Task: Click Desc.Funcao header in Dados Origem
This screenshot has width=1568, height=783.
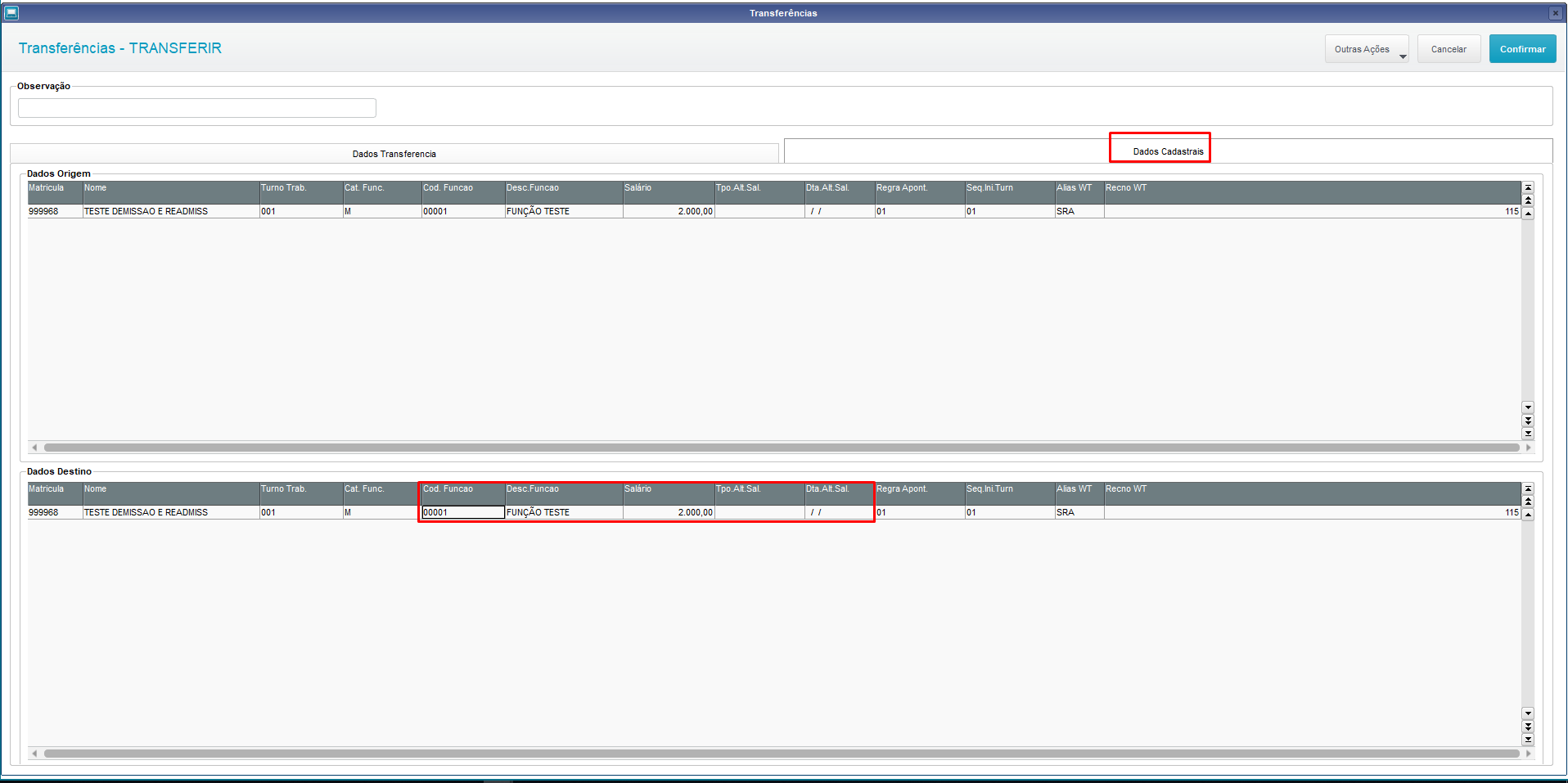Action: [x=564, y=193]
